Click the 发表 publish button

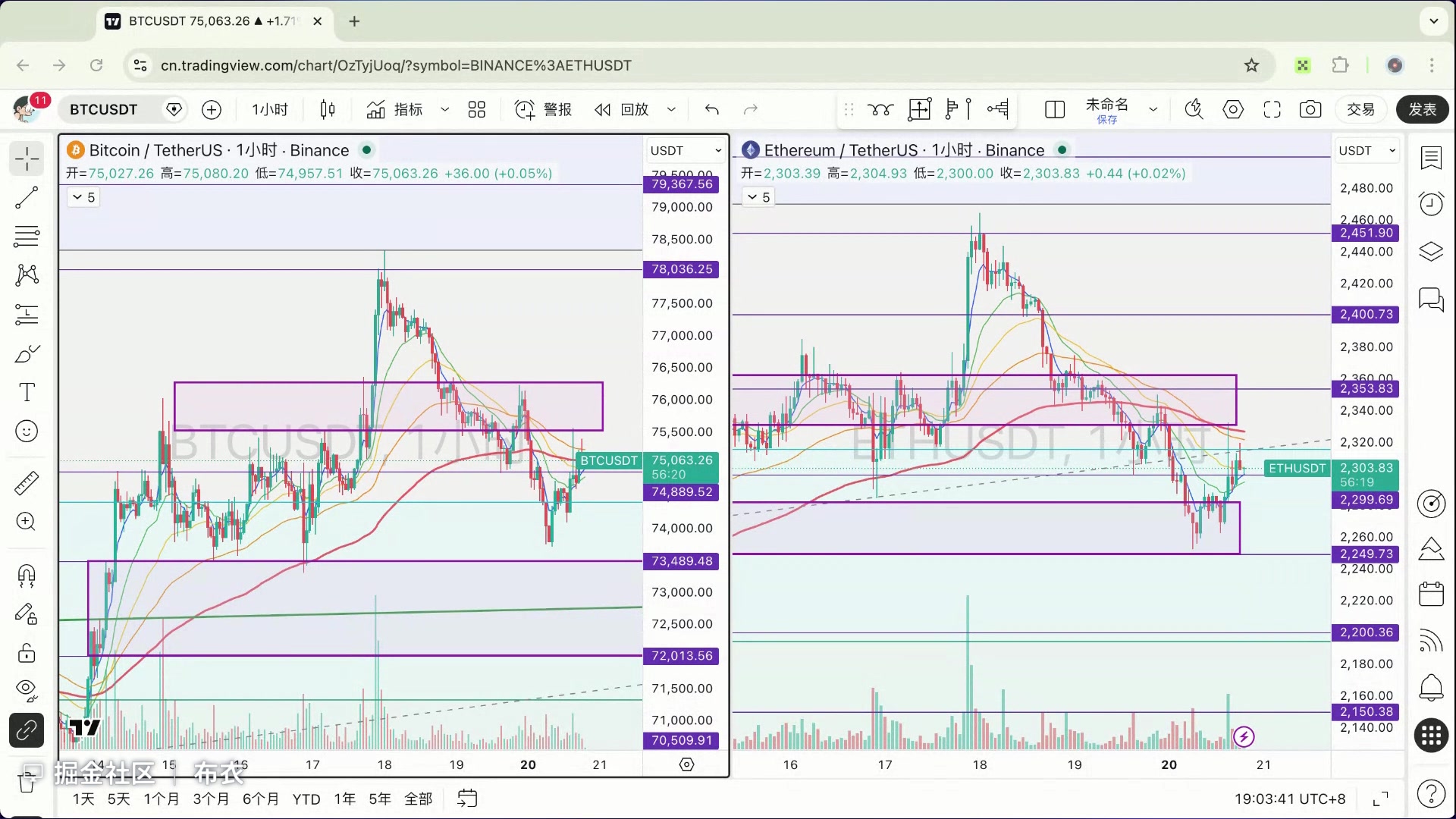[x=1422, y=109]
